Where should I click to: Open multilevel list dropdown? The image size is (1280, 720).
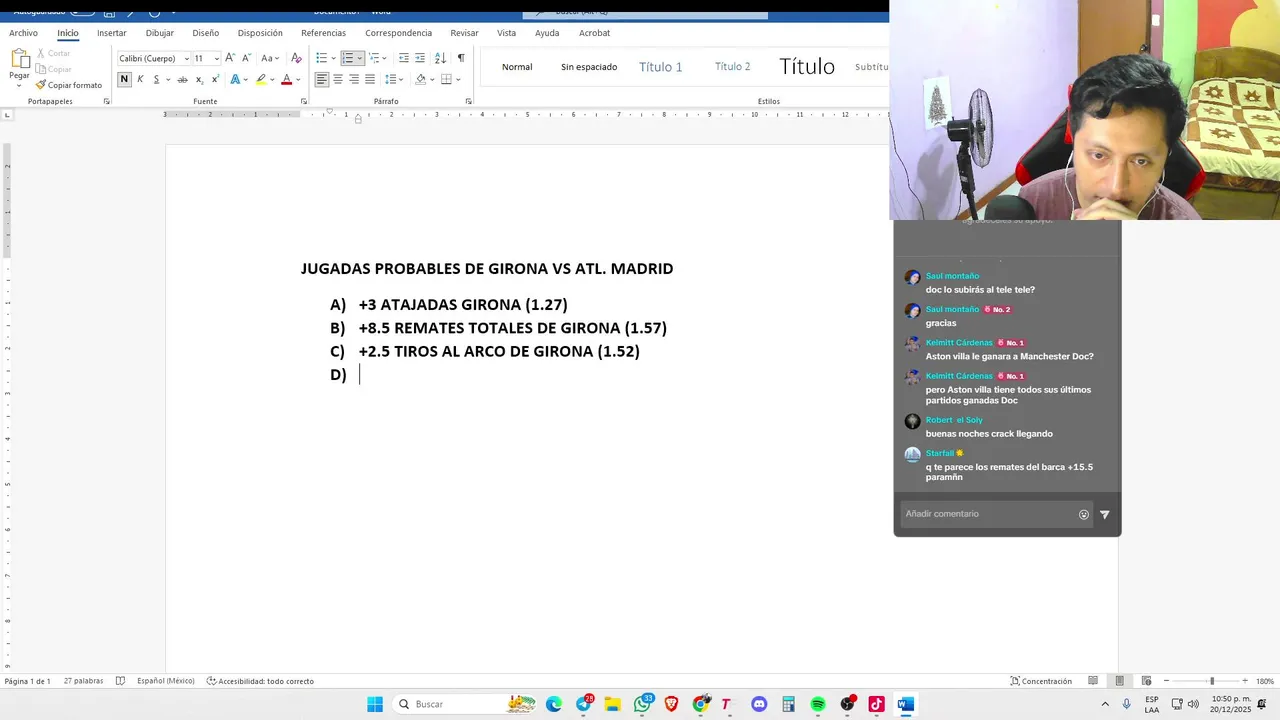(378, 58)
